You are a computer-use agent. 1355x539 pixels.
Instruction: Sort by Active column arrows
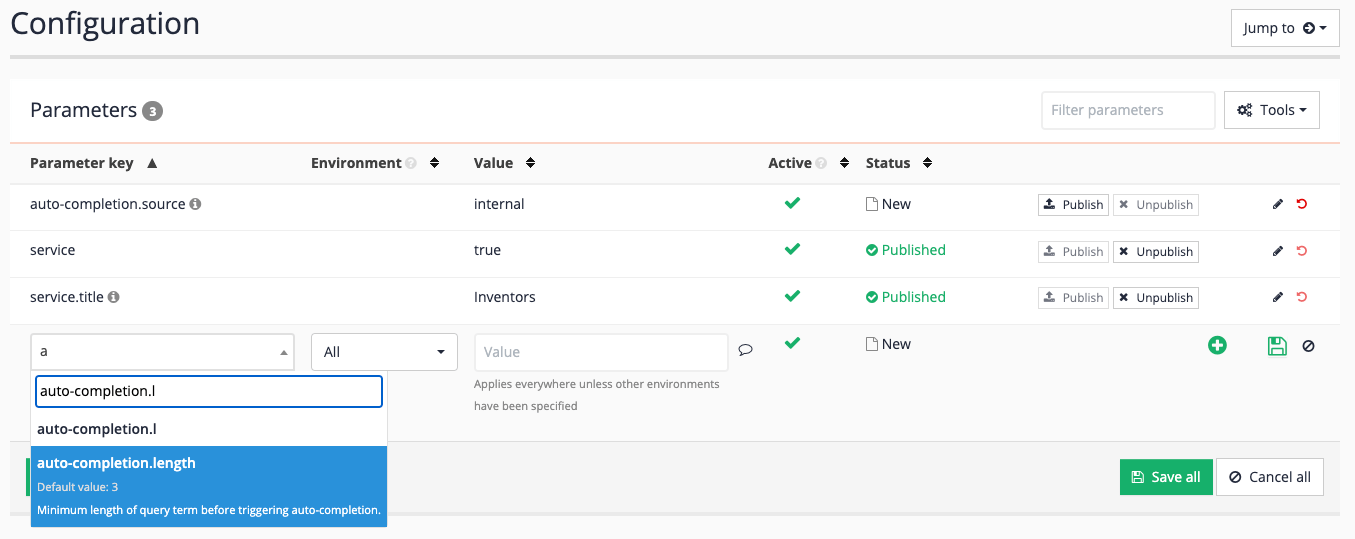click(x=844, y=163)
